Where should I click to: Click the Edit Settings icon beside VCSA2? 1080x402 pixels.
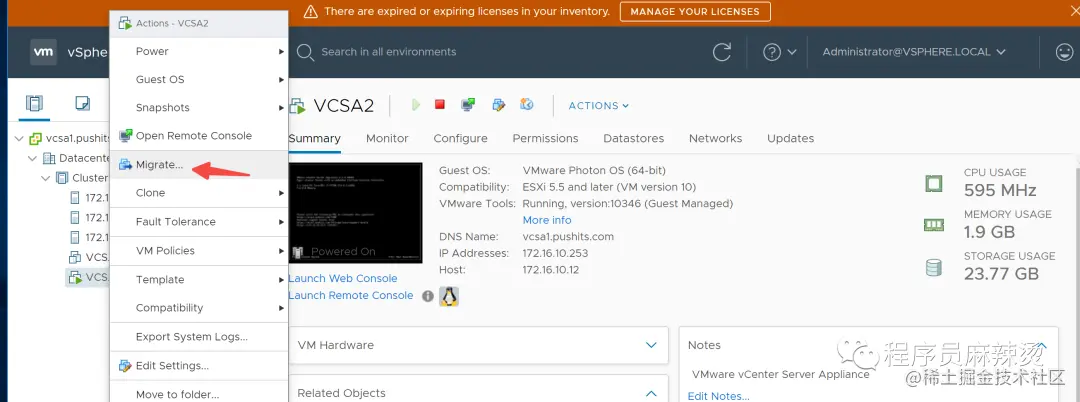tap(499, 105)
